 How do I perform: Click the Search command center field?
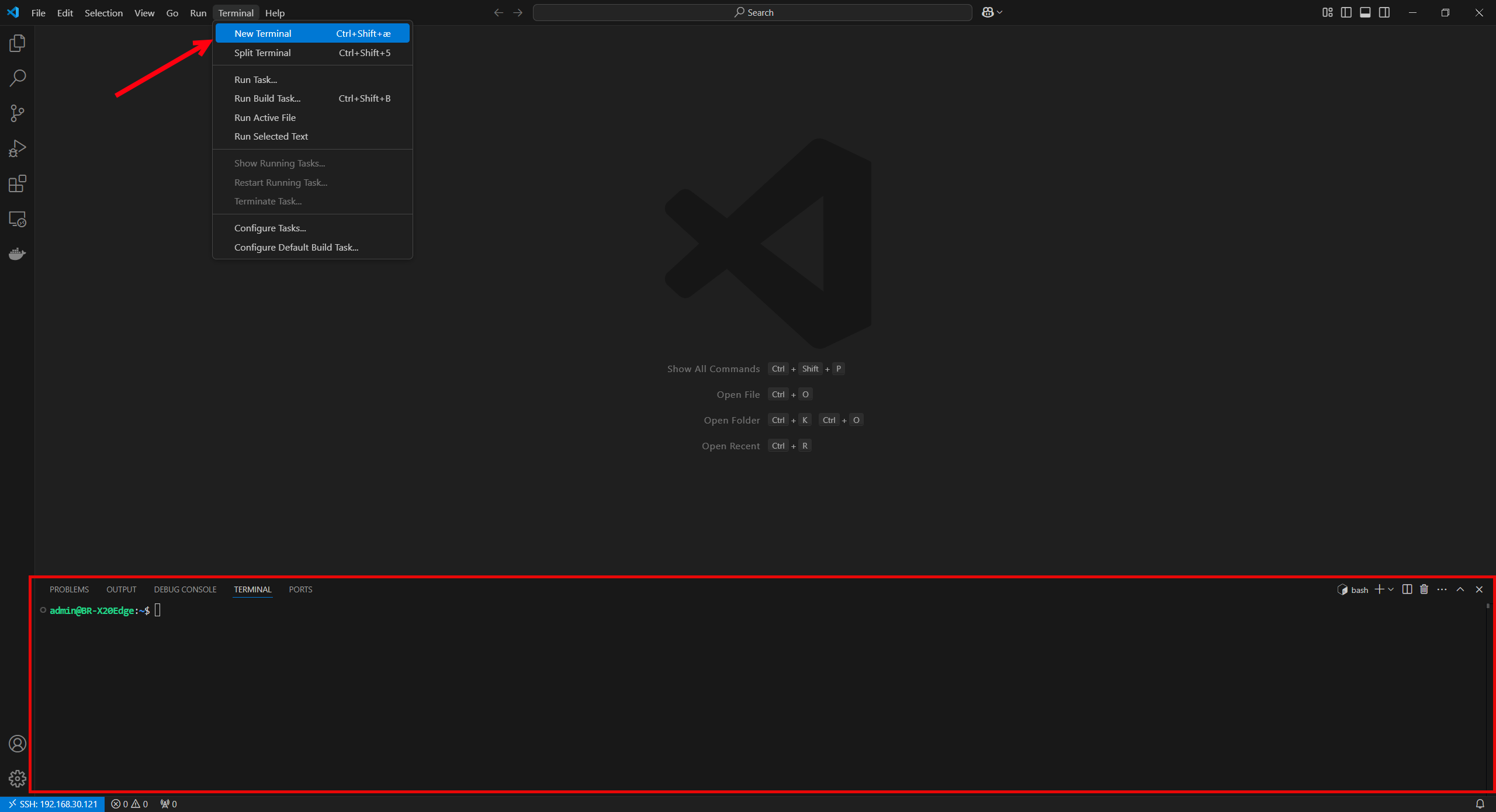click(x=753, y=12)
